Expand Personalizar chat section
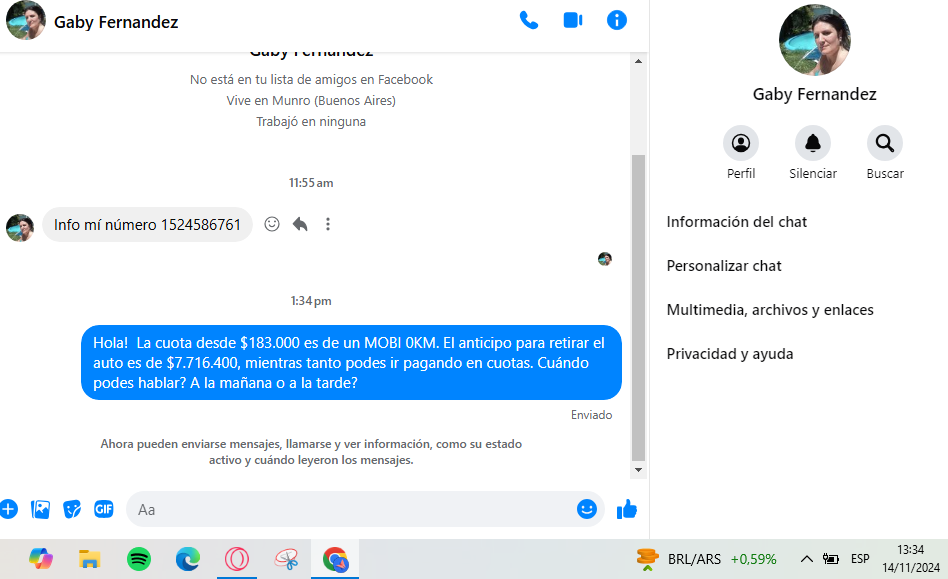Image resolution: width=948 pixels, height=579 pixels. [724, 266]
